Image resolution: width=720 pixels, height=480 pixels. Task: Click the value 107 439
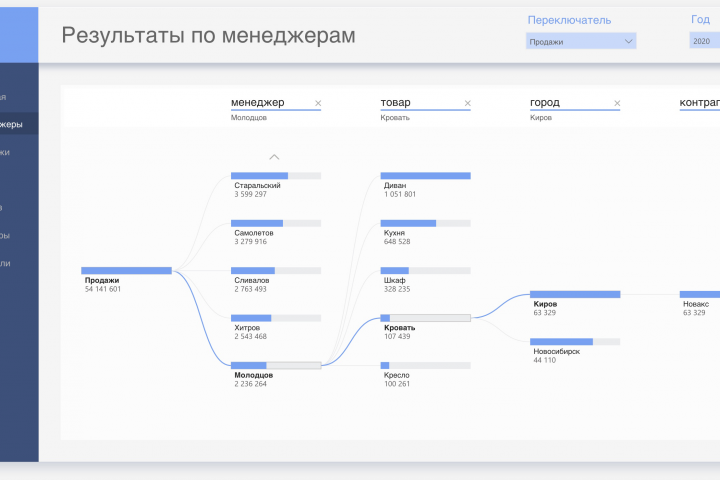click(397, 336)
